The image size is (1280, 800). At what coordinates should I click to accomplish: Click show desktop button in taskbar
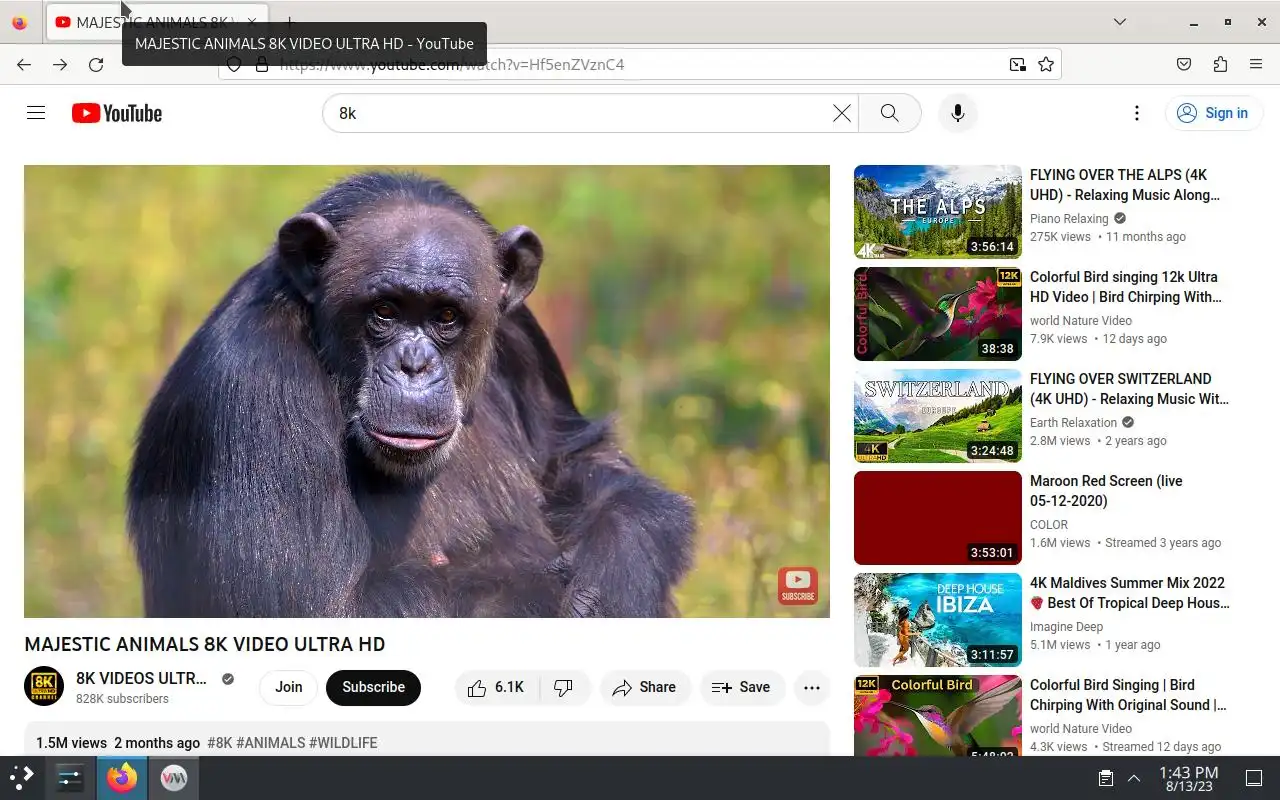click(x=1254, y=778)
